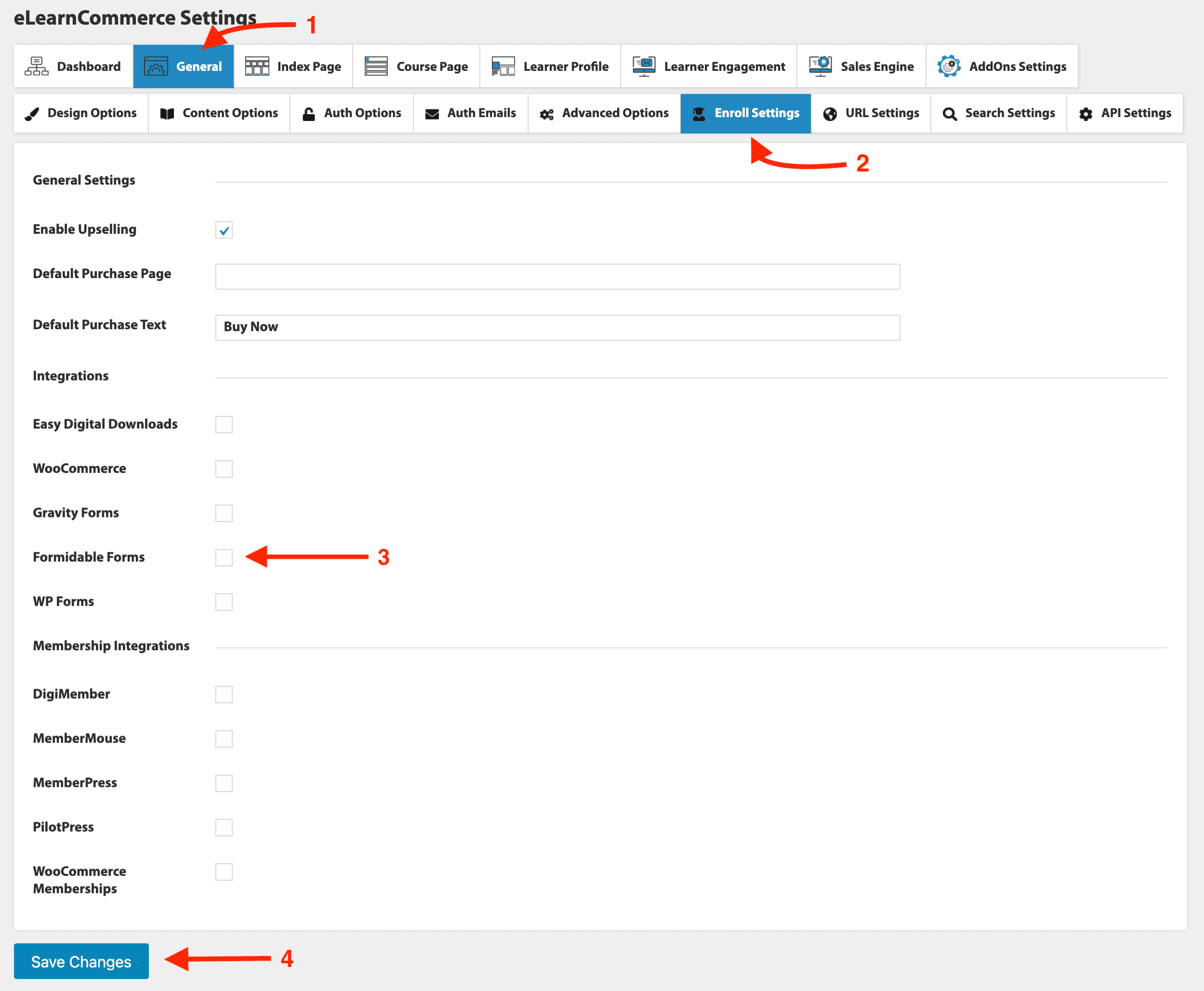Click the General tab window icon
This screenshot has height=991, width=1204.
[x=156, y=66]
